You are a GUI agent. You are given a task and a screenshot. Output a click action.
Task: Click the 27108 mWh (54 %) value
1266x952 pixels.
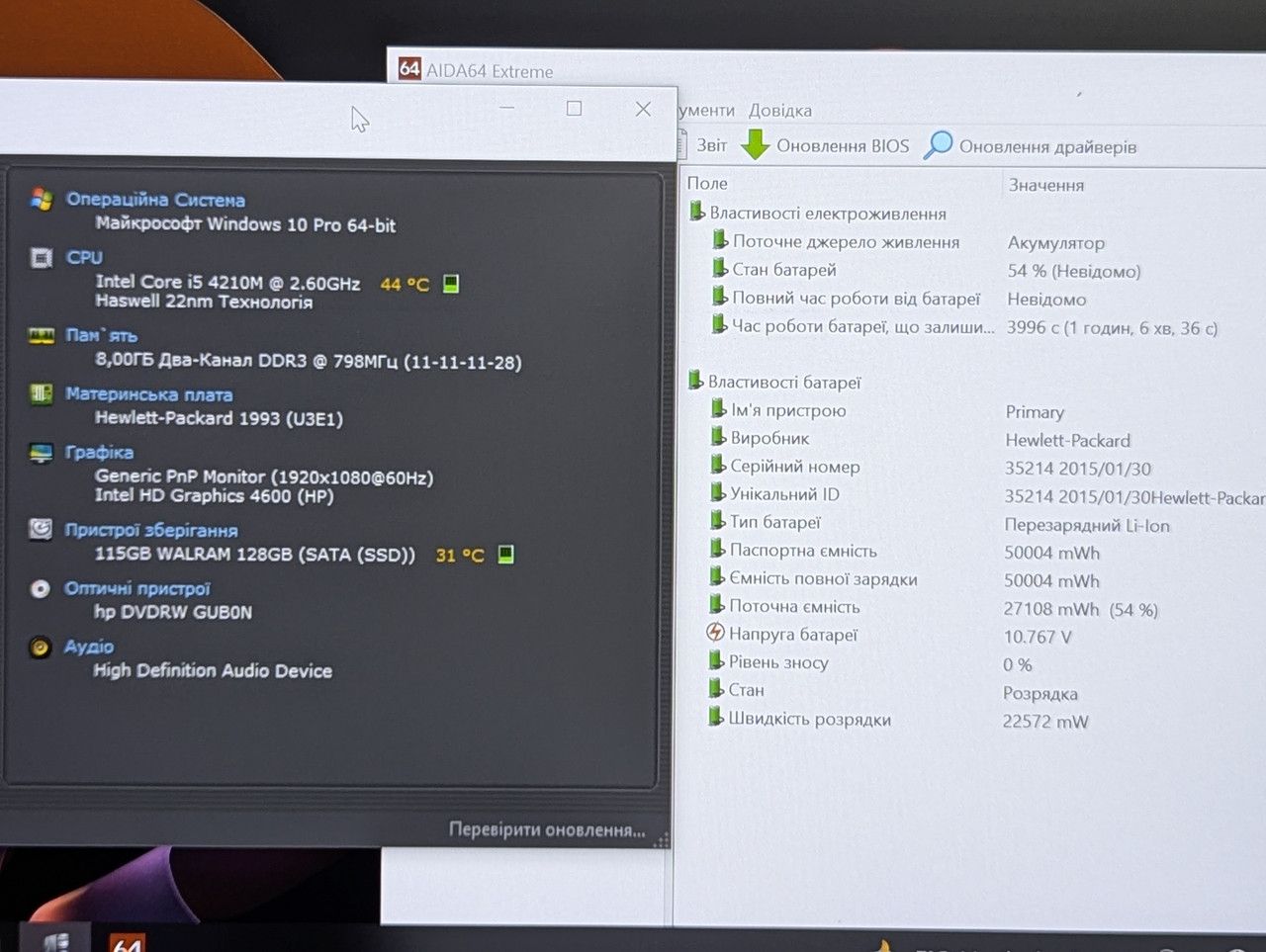[1081, 609]
